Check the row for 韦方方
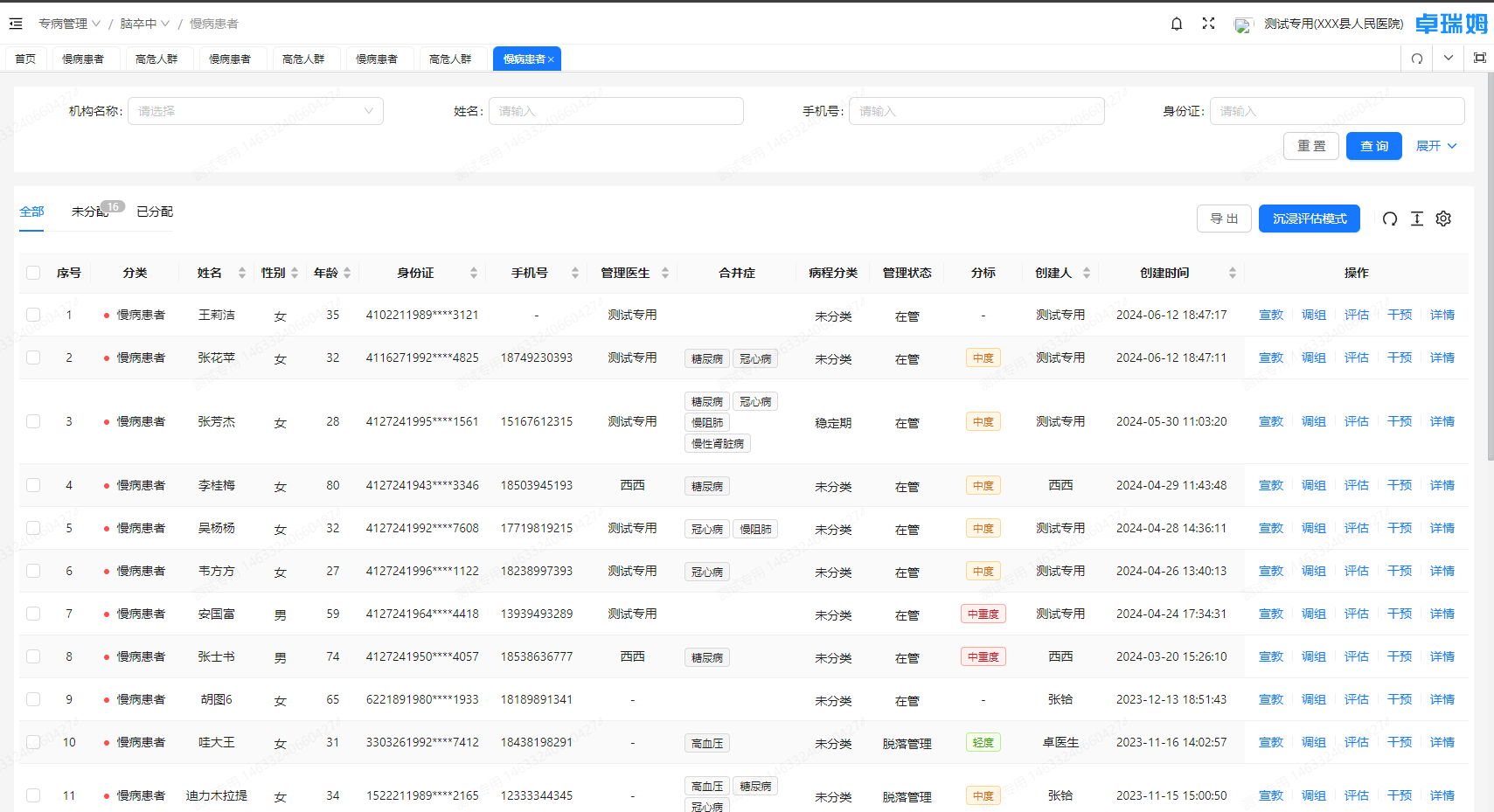Screen dimensions: 1494x812 point(33,571)
